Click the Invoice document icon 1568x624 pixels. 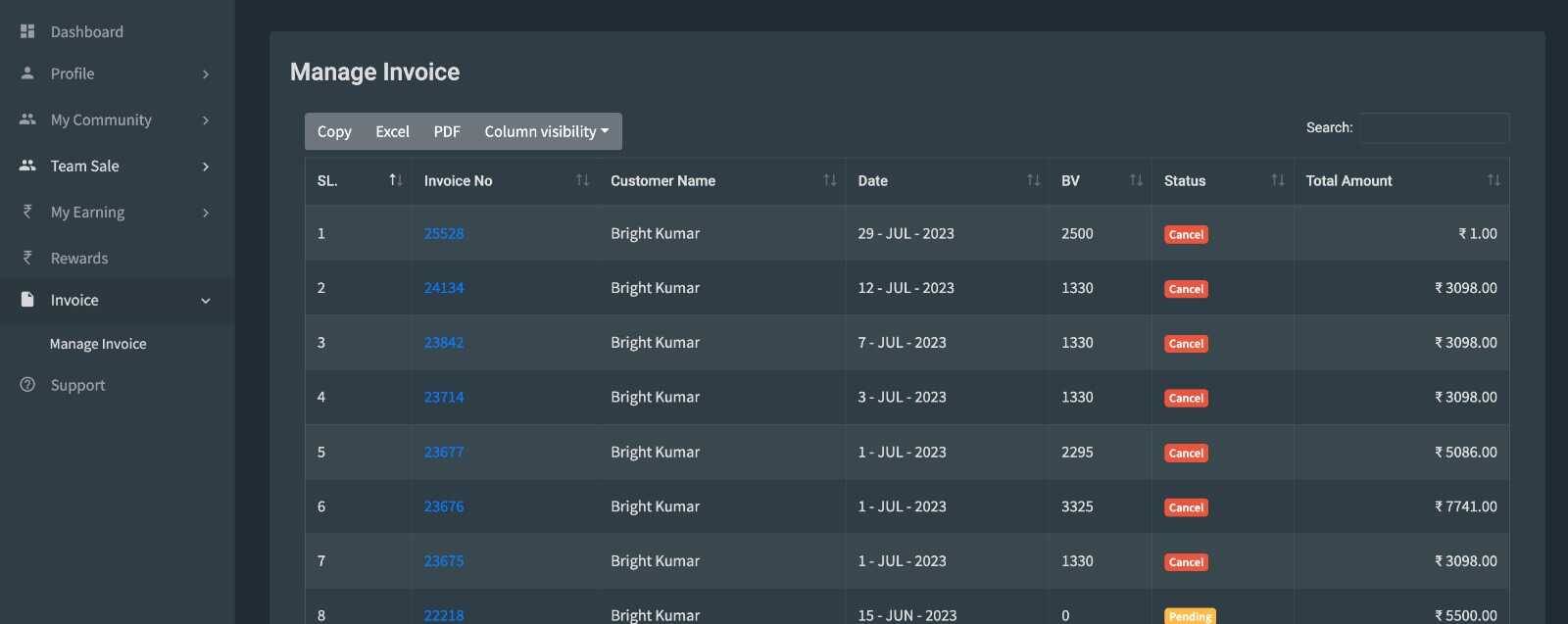point(27,300)
